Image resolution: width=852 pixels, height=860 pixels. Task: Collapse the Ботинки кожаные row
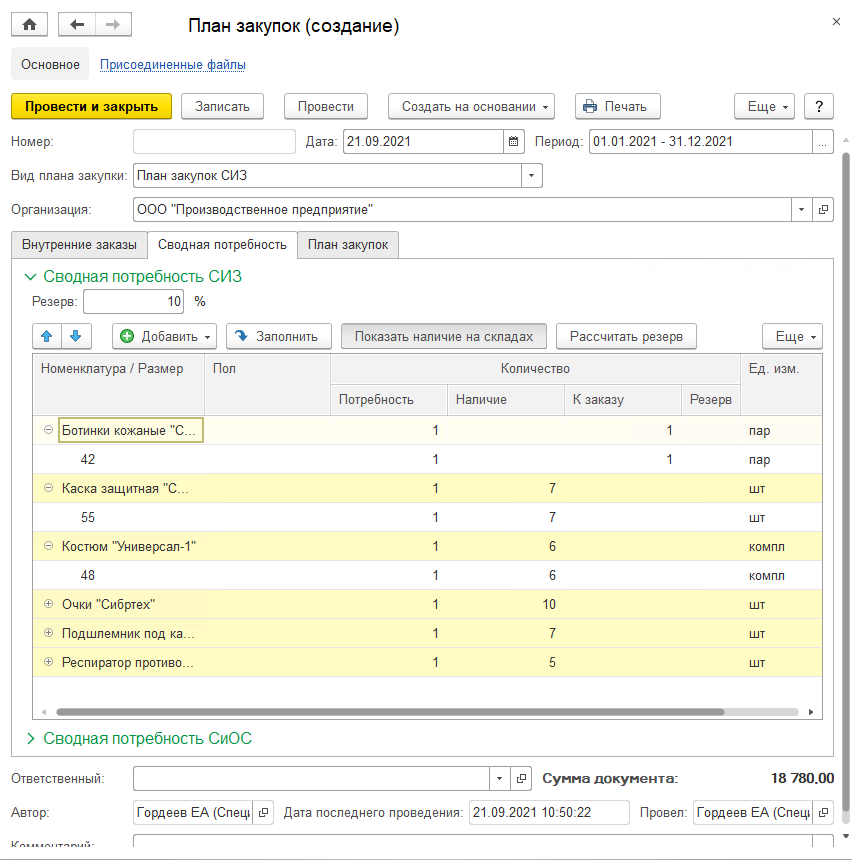[48, 430]
